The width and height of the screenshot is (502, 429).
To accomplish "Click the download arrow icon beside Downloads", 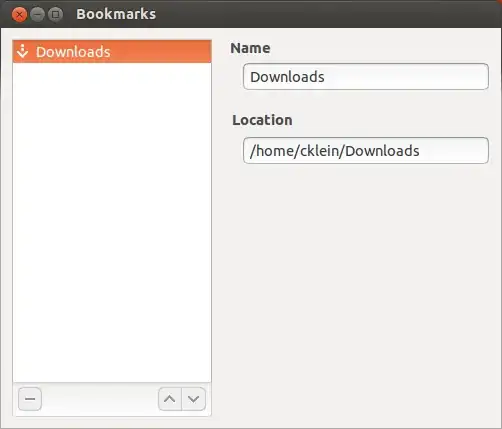I will pyautogui.click(x=22, y=51).
